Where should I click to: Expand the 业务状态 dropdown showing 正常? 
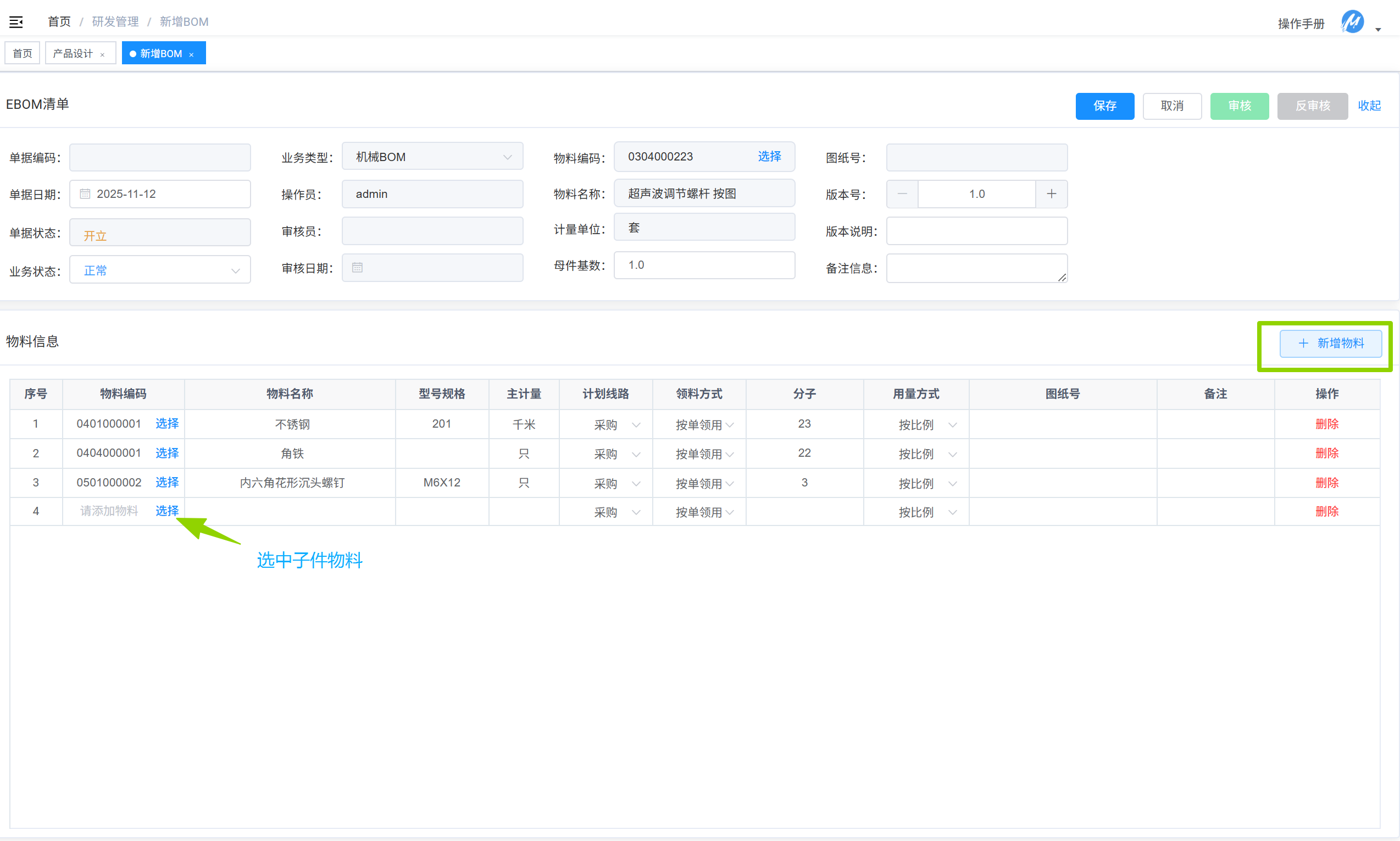[x=160, y=270]
